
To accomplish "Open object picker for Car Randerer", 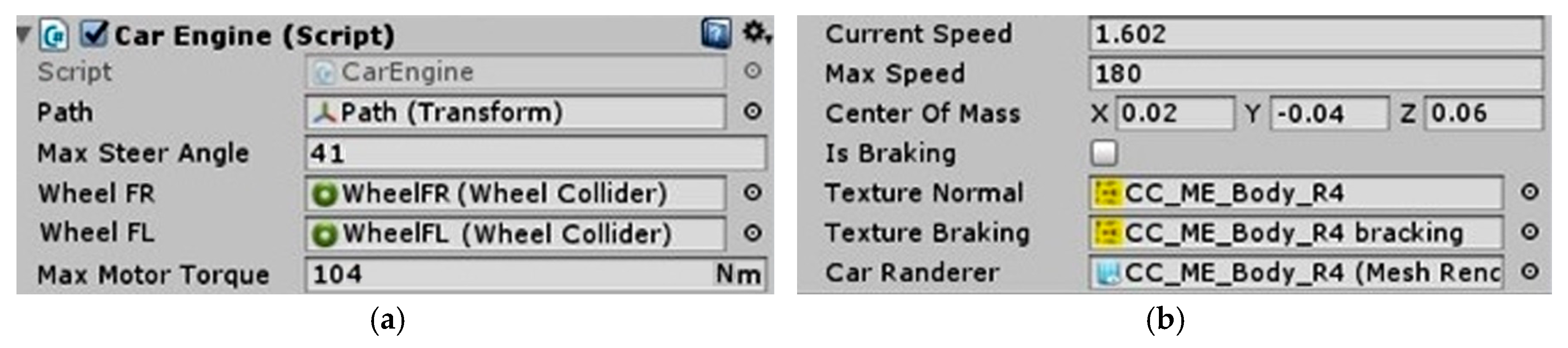I will tap(1530, 272).
